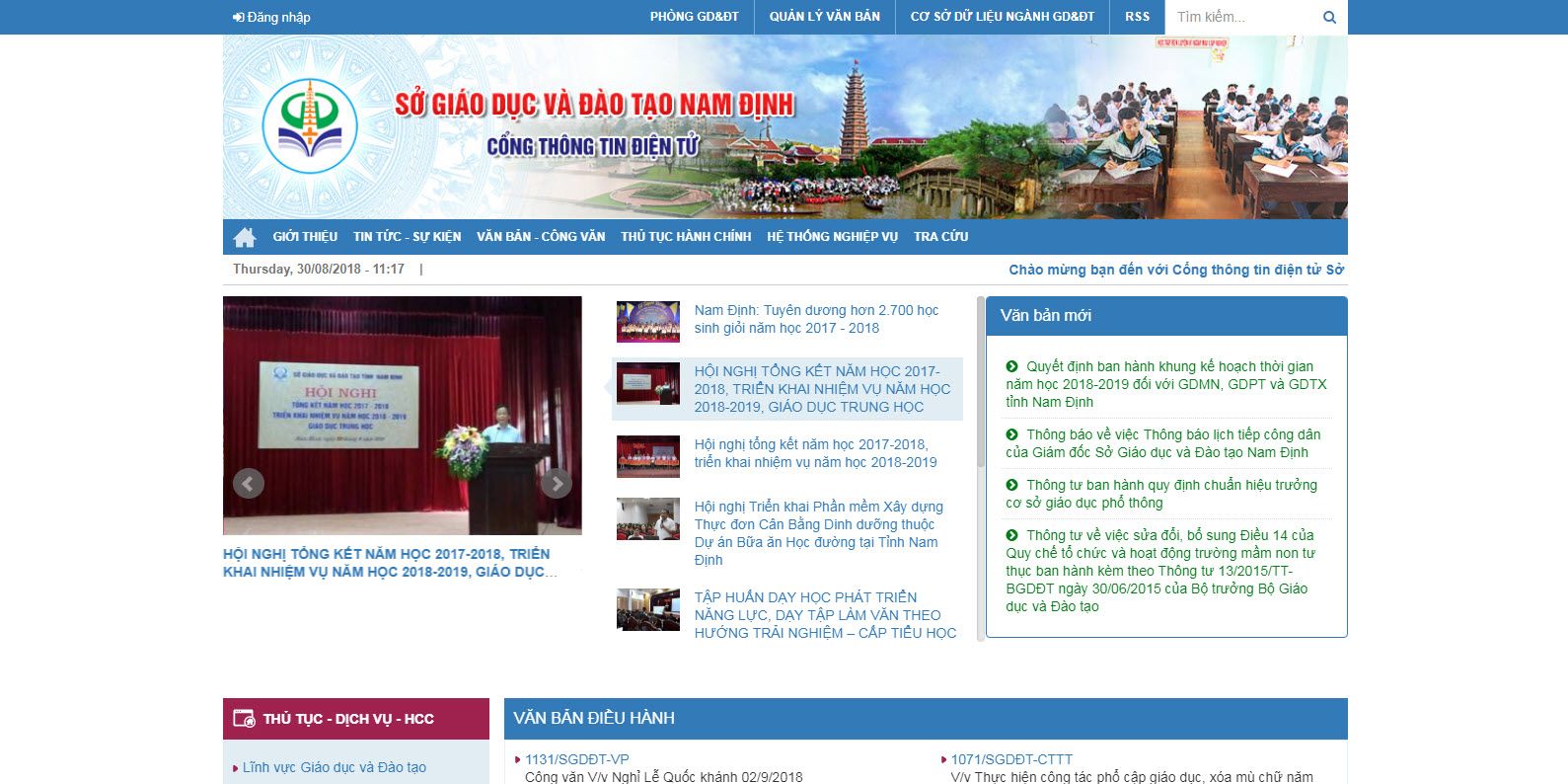Open the Phòng GD&ĐT link
The width and height of the screenshot is (1568, 784).
(694, 17)
